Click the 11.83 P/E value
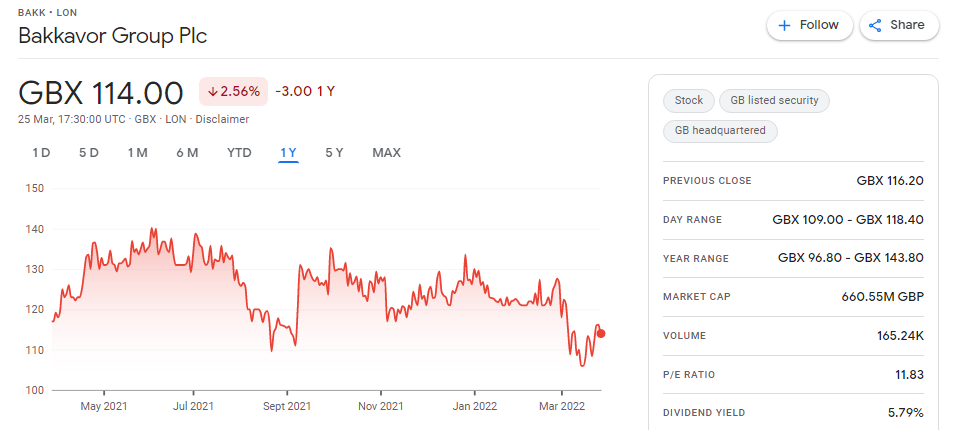Screen dimensions: 961x430 click(910, 375)
